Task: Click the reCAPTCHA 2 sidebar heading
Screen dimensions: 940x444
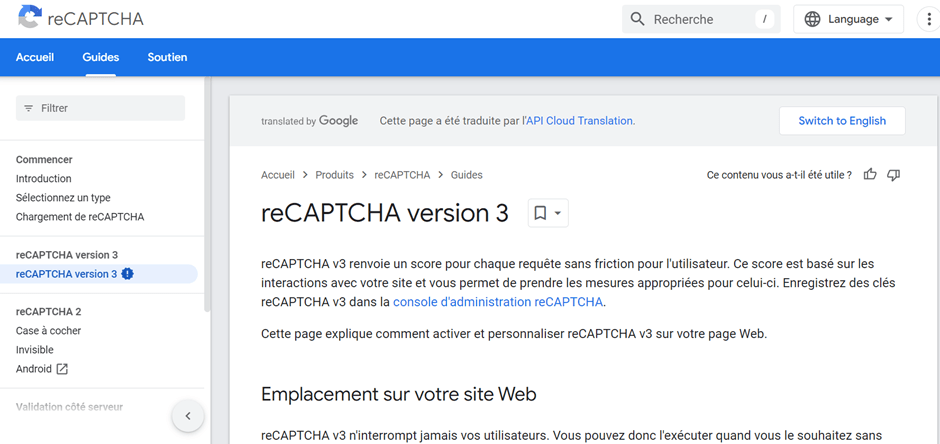Action: 49,312
